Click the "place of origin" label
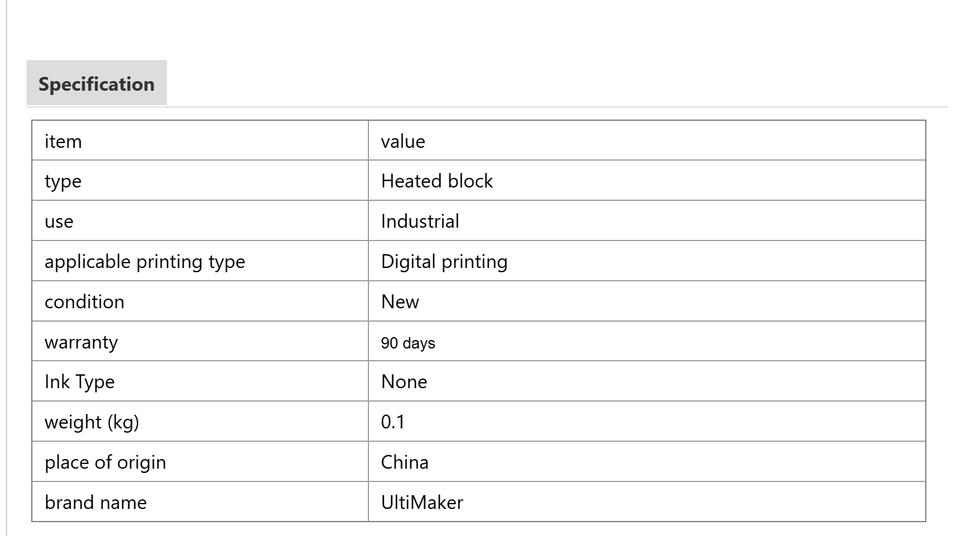 click(105, 462)
